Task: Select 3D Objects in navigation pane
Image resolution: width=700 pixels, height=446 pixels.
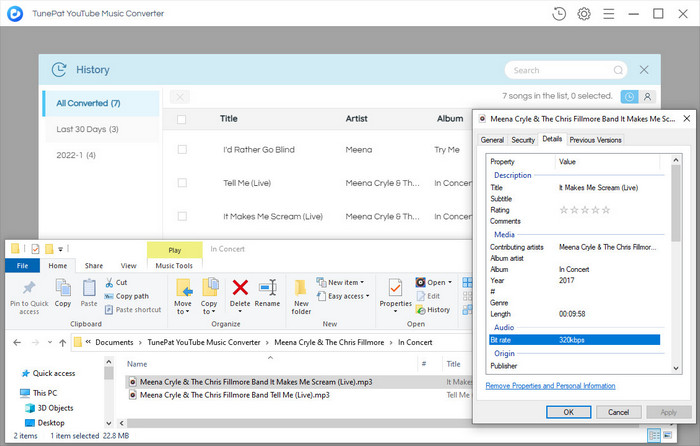Action: point(50,408)
